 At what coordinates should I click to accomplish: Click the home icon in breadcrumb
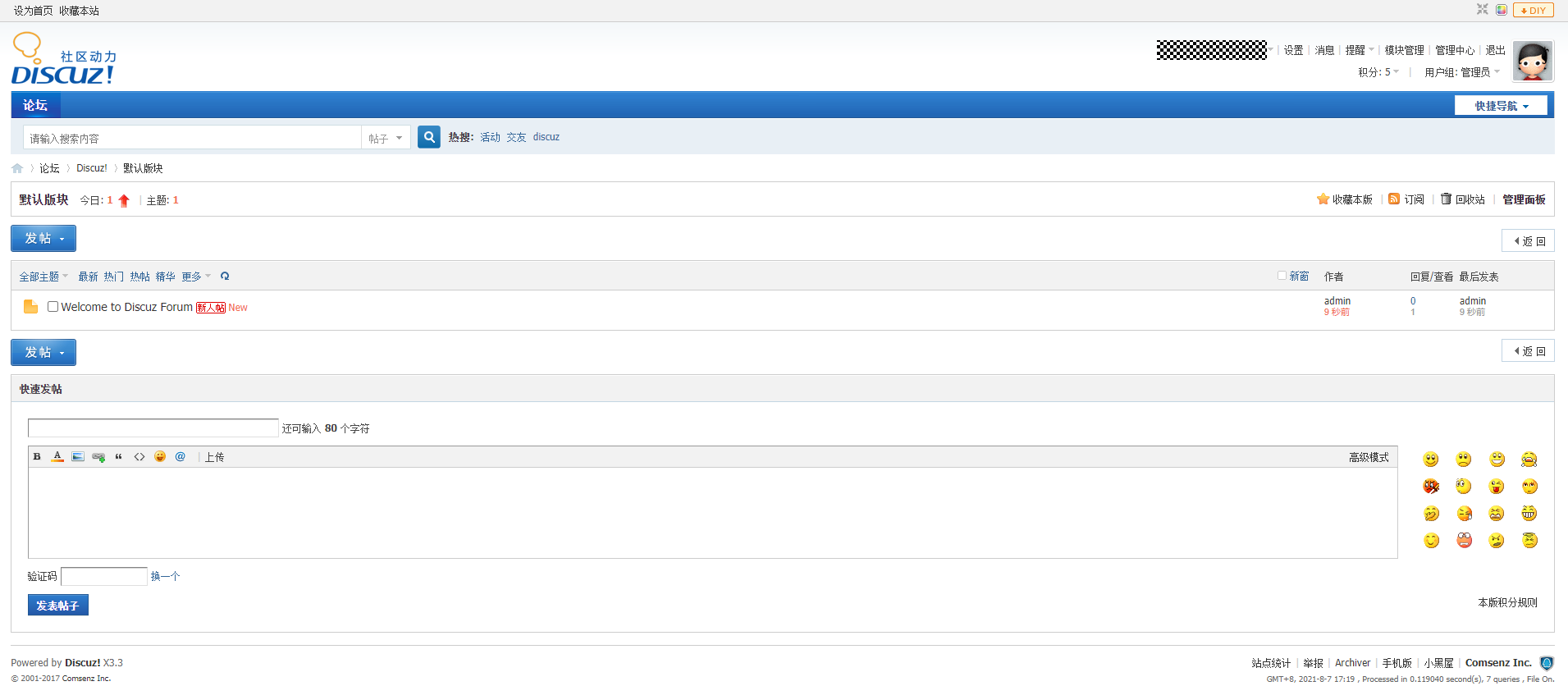[x=17, y=168]
